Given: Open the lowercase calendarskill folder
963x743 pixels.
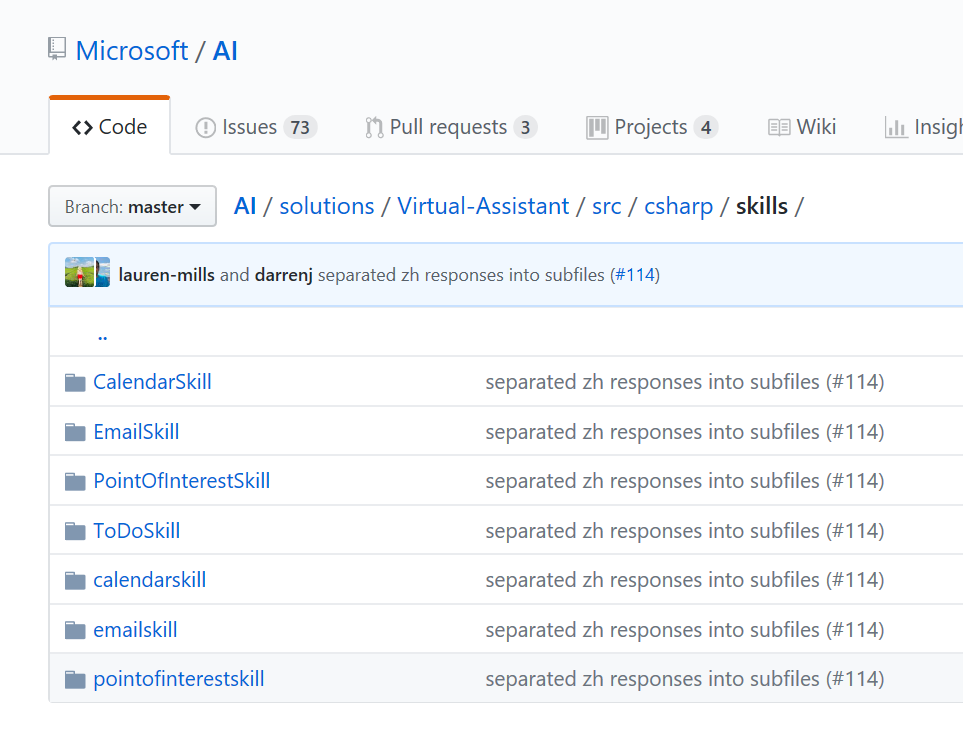Looking at the screenshot, I should (150, 580).
